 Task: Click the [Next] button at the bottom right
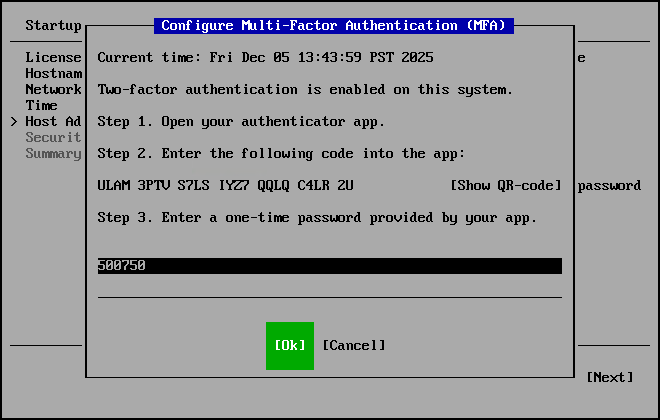click(609, 377)
